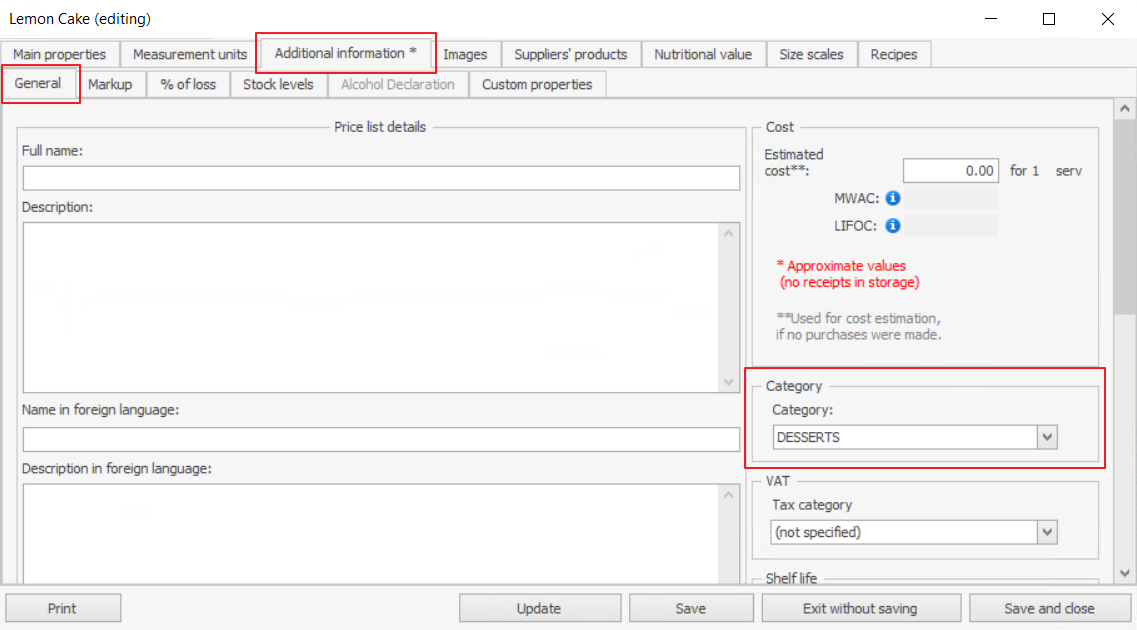Select the Markup sub-tab
Viewport: 1137px width, 630px height.
[110, 84]
